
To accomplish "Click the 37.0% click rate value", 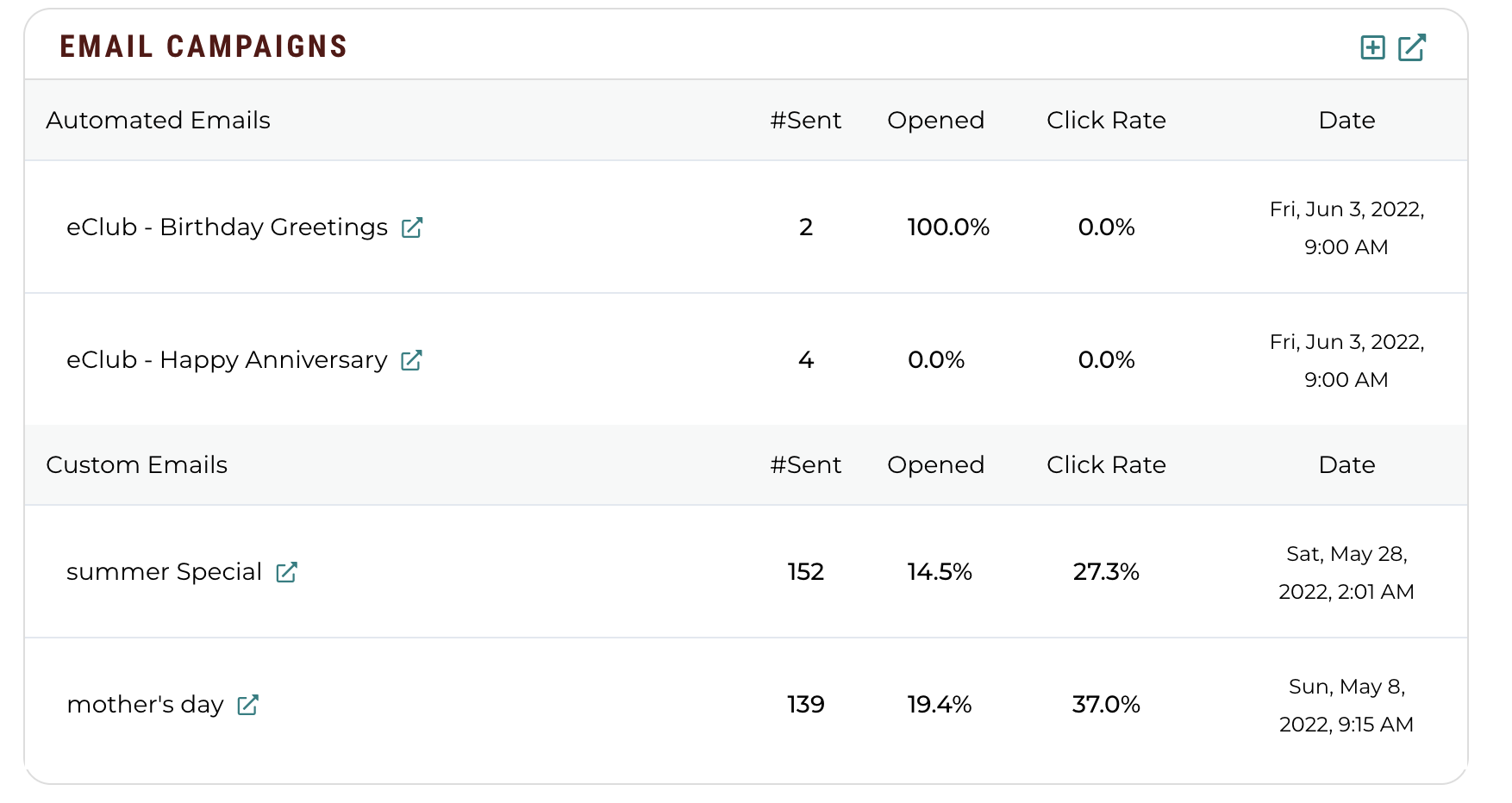I will pyautogui.click(x=1107, y=705).
